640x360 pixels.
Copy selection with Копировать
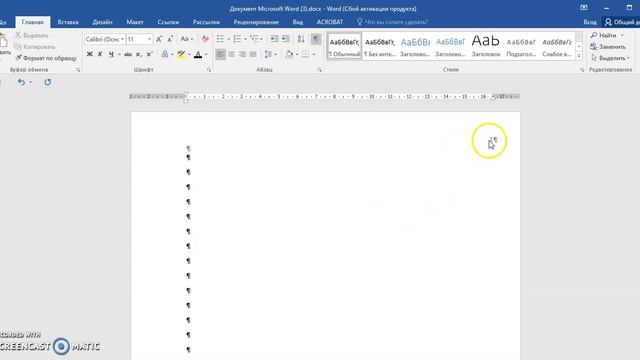35,47
